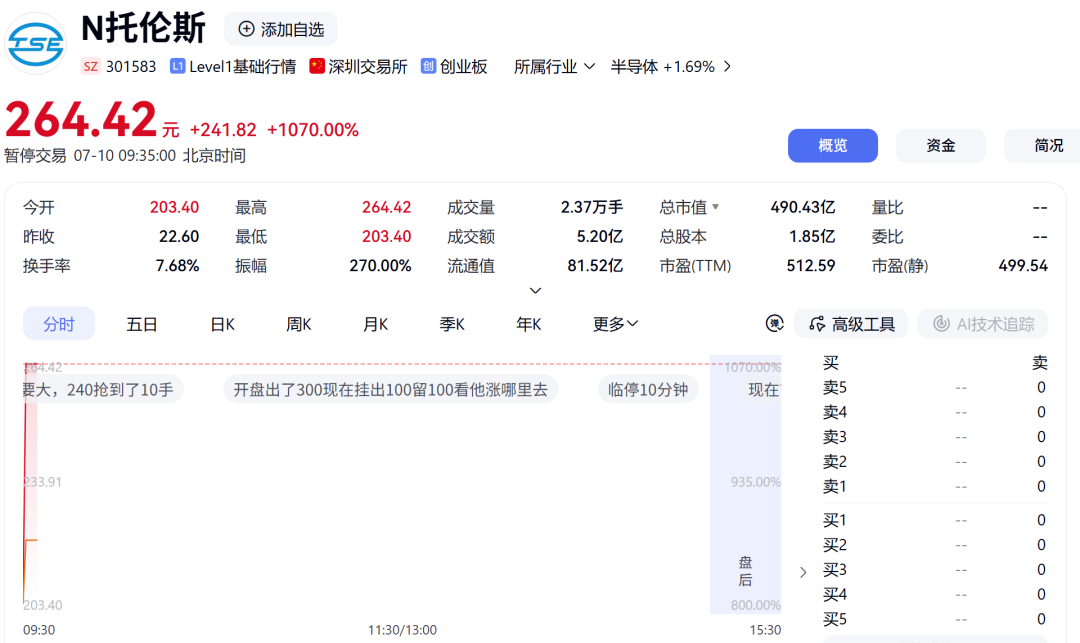Click the '240抢到了10手' comment bubble
Viewport: 1080px width, 643px height.
102,390
